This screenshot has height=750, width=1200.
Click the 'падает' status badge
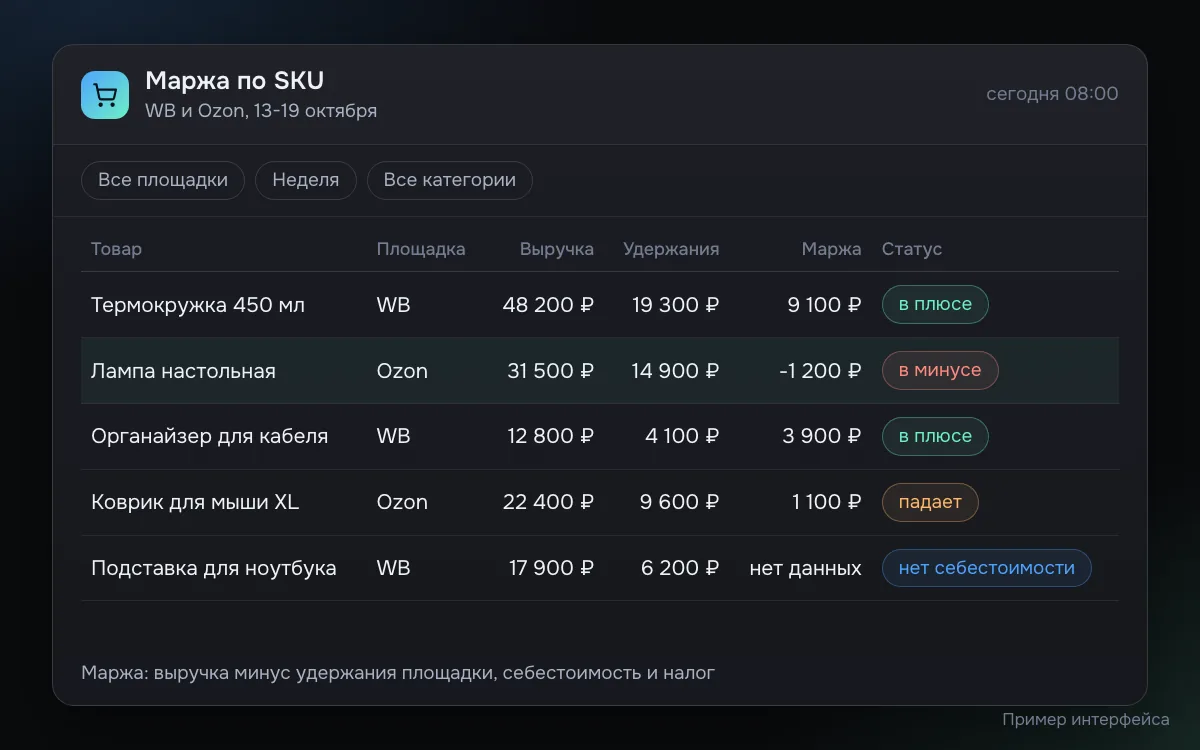tap(930, 502)
